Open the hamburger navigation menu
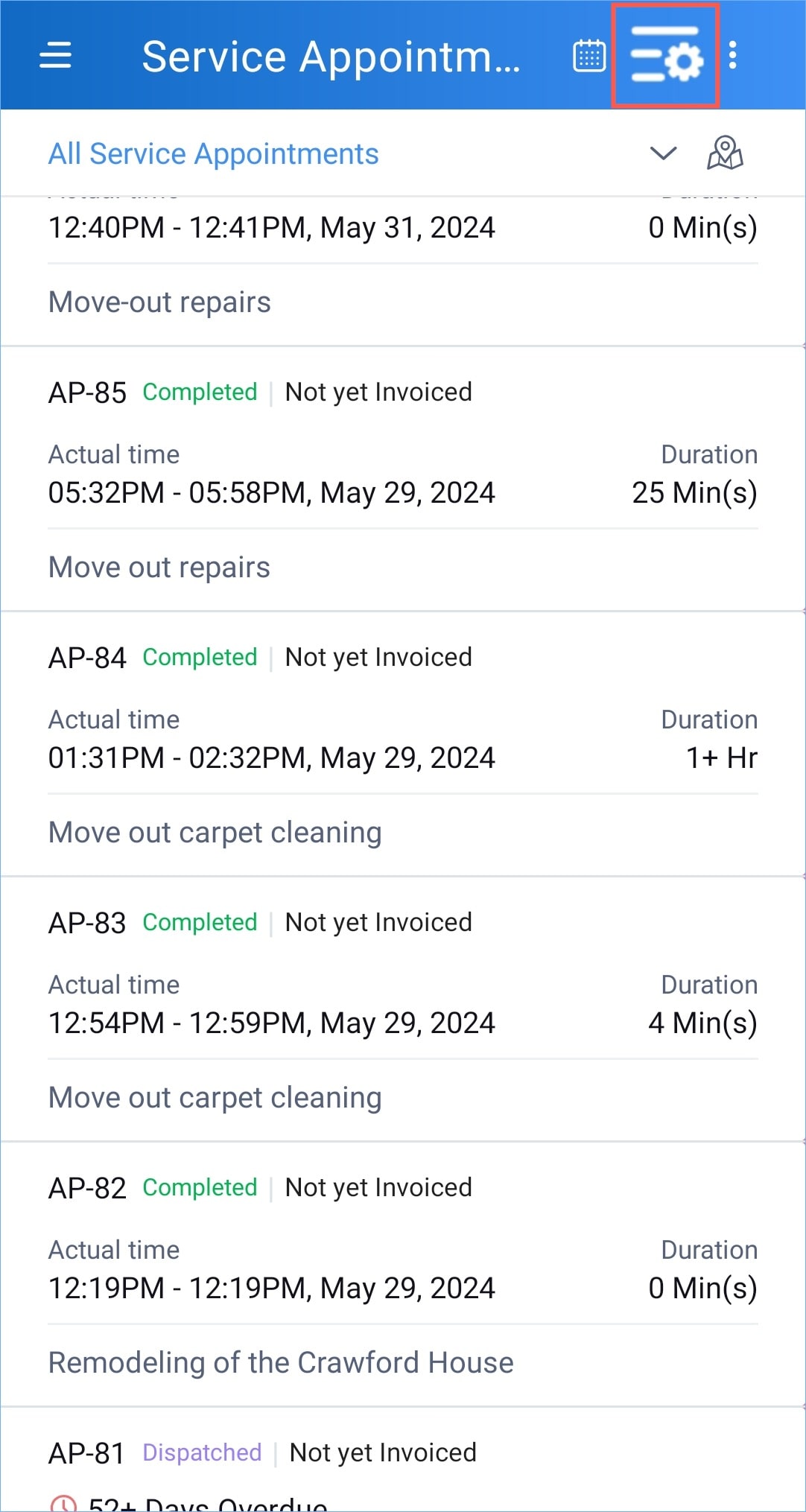The image size is (806, 1512). pos(55,55)
